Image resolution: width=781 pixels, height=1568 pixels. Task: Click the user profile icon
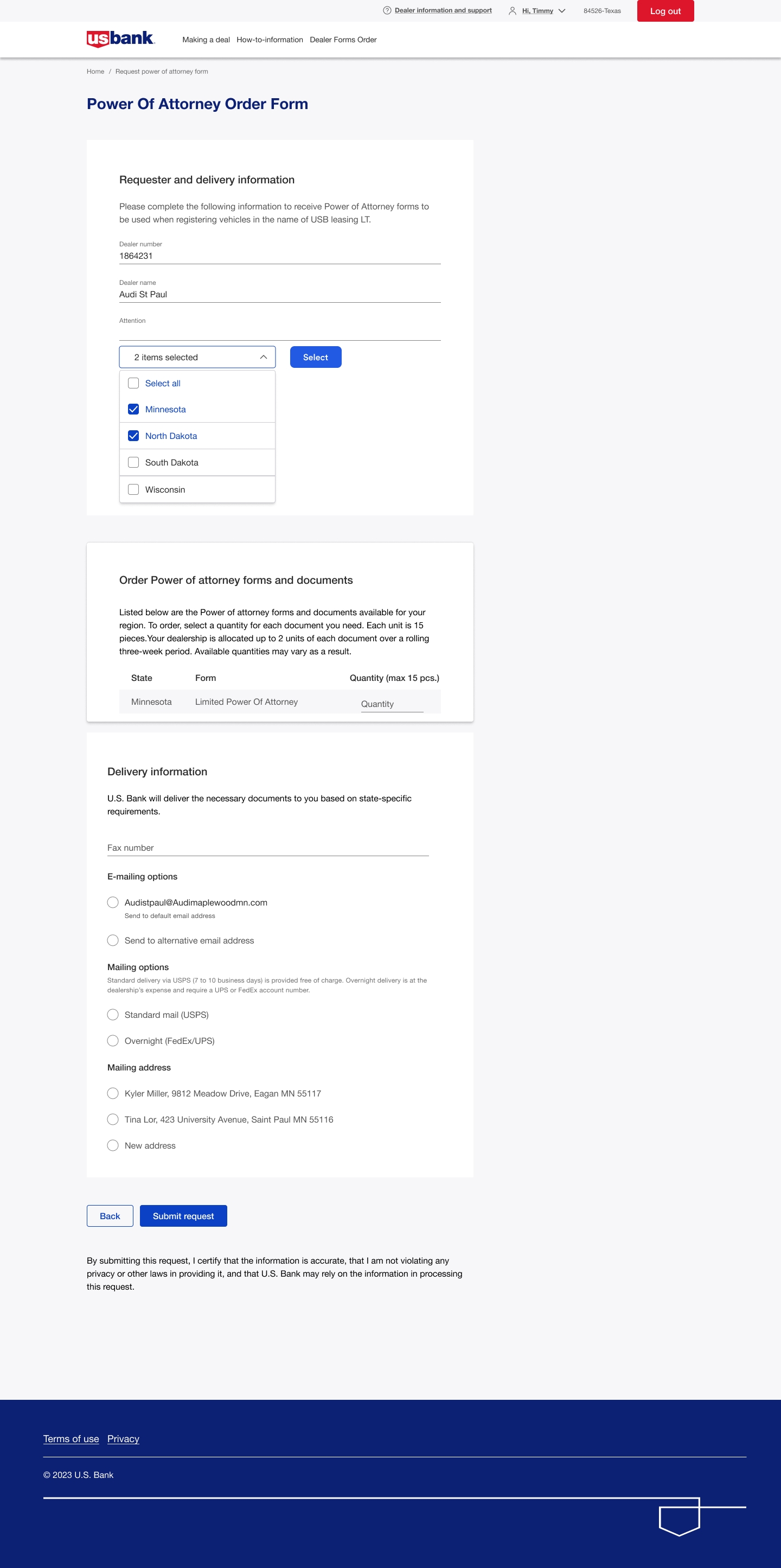(512, 10)
